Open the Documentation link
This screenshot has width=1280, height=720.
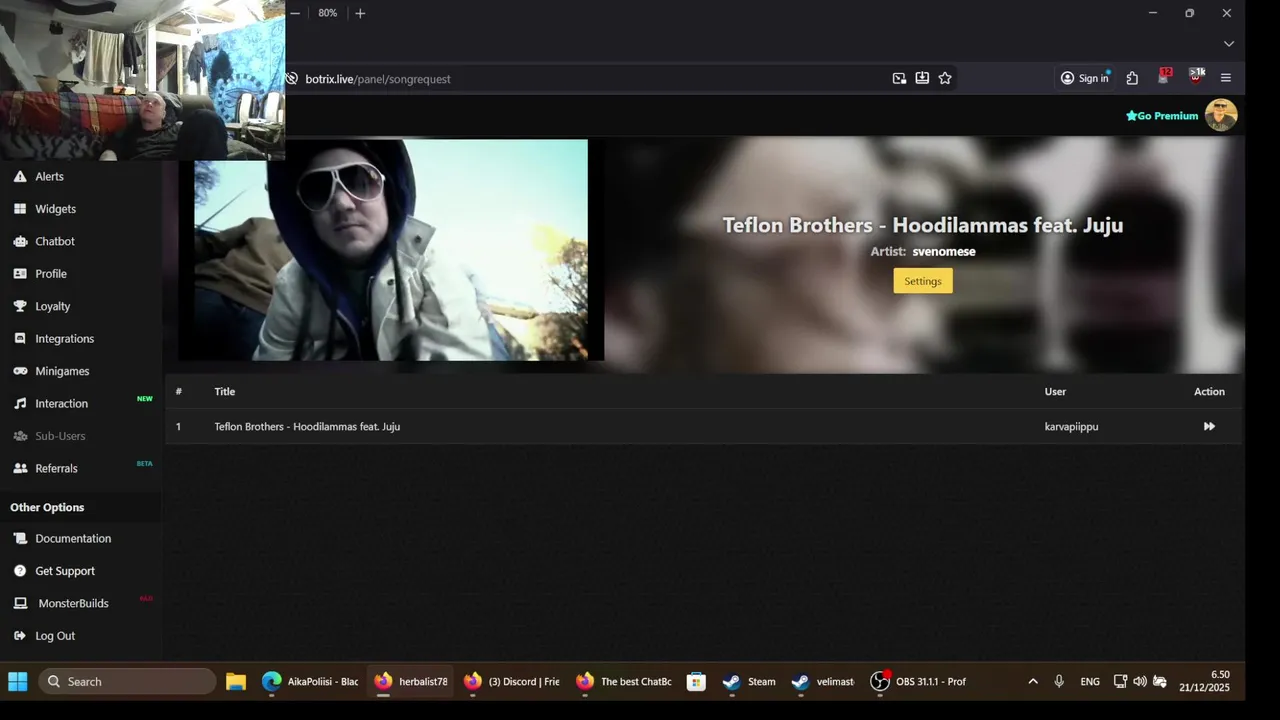(x=73, y=538)
